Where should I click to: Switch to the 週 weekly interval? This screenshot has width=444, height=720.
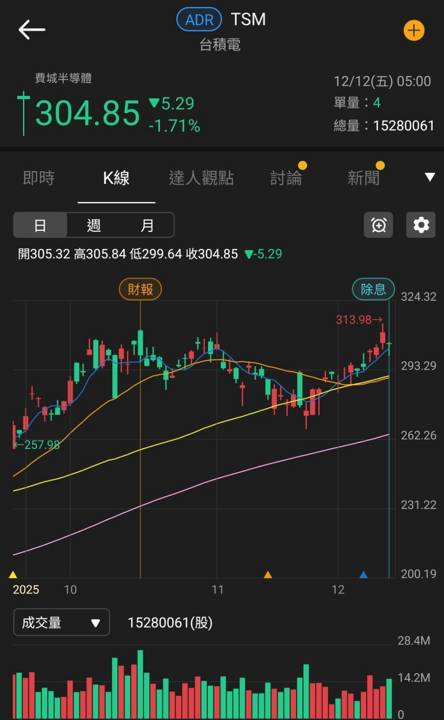(94, 225)
